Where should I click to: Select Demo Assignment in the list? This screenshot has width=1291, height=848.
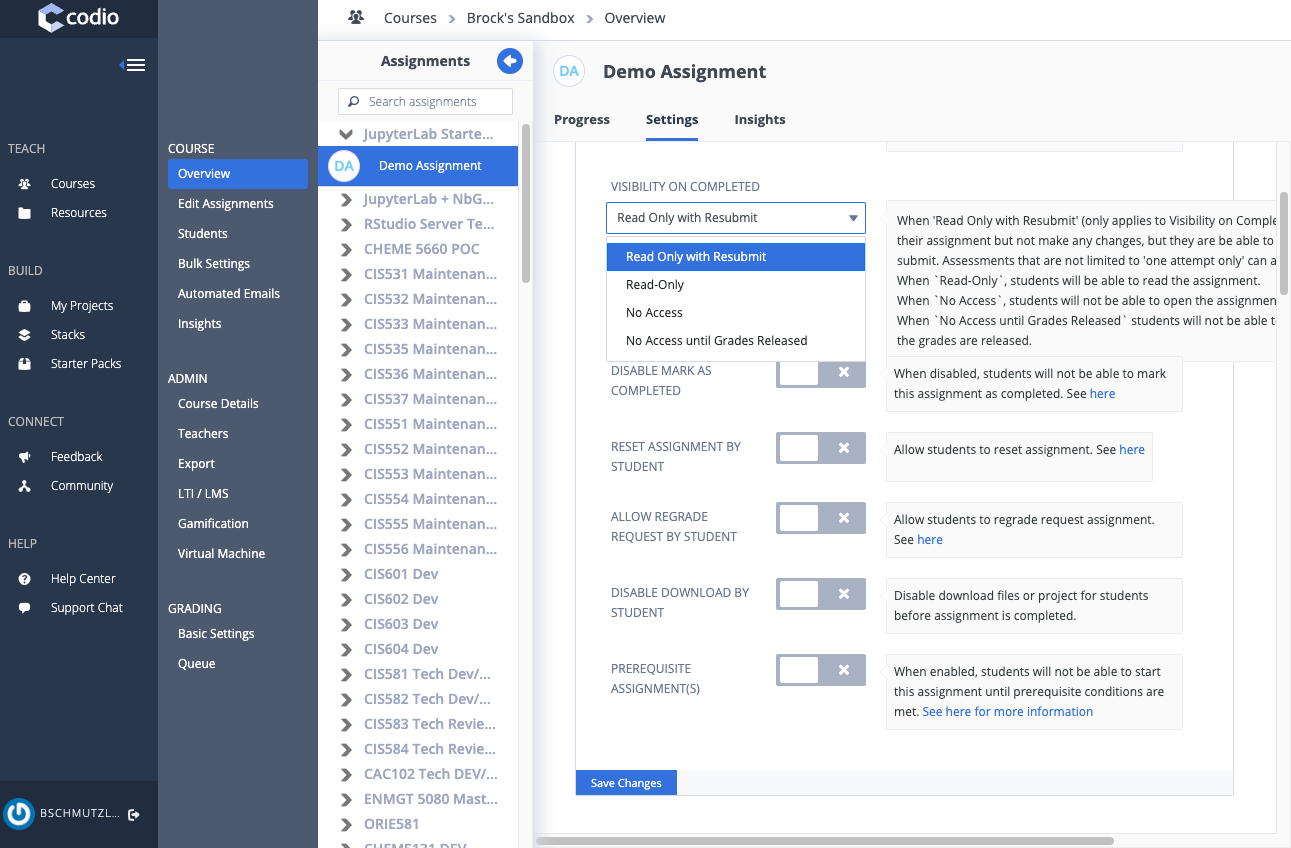(418, 166)
